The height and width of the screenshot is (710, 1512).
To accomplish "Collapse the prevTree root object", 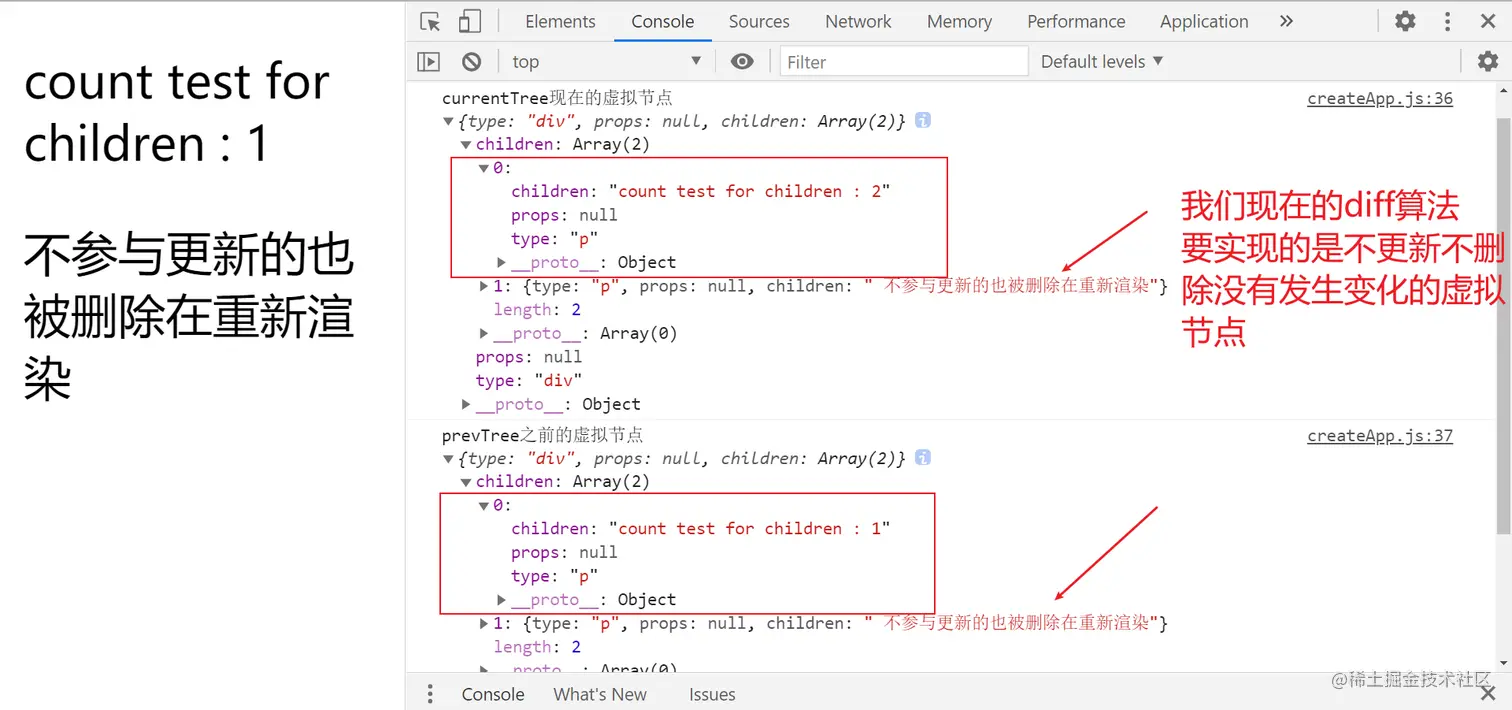I will point(448,458).
